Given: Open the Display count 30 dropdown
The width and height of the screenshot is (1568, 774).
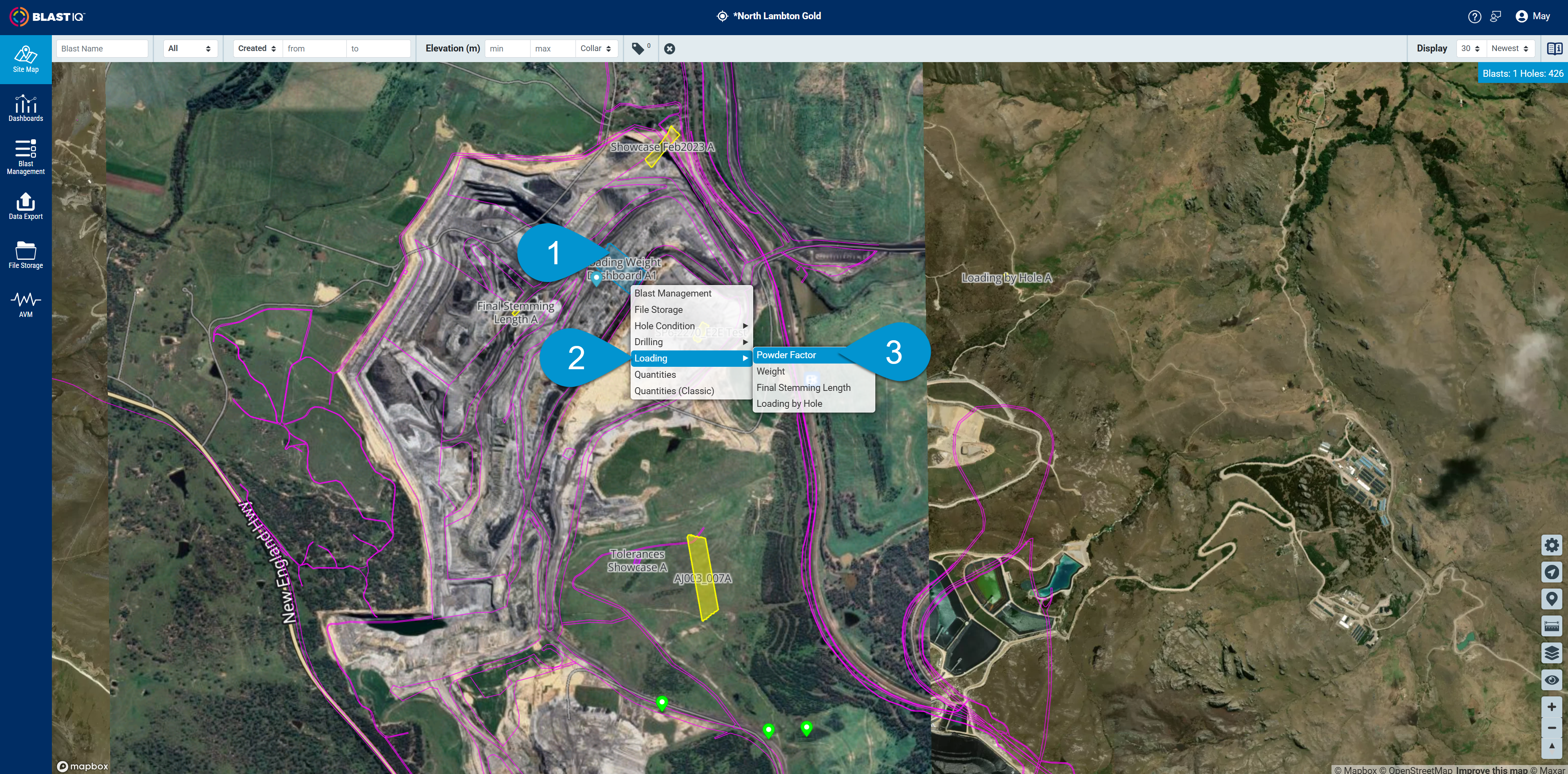Looking at the screenshot, I should (x=1471, y=49).
